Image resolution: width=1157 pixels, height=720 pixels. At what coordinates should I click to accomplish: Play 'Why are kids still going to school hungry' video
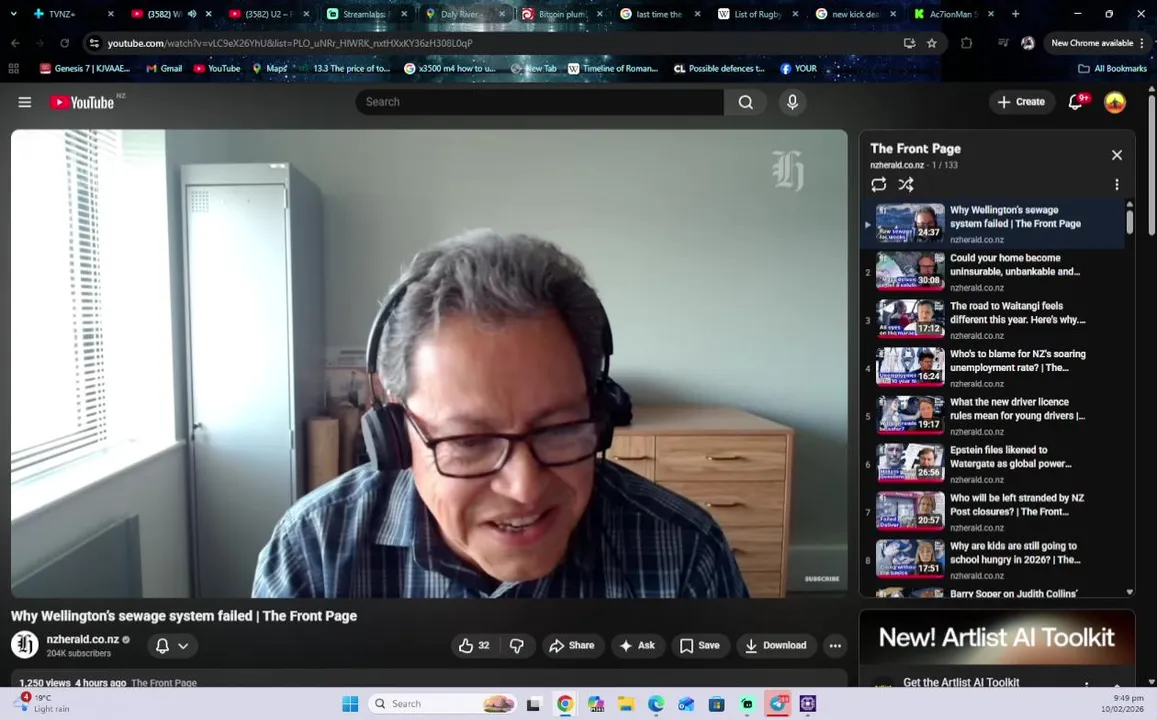pyautogui.click(x=992, y=559)
